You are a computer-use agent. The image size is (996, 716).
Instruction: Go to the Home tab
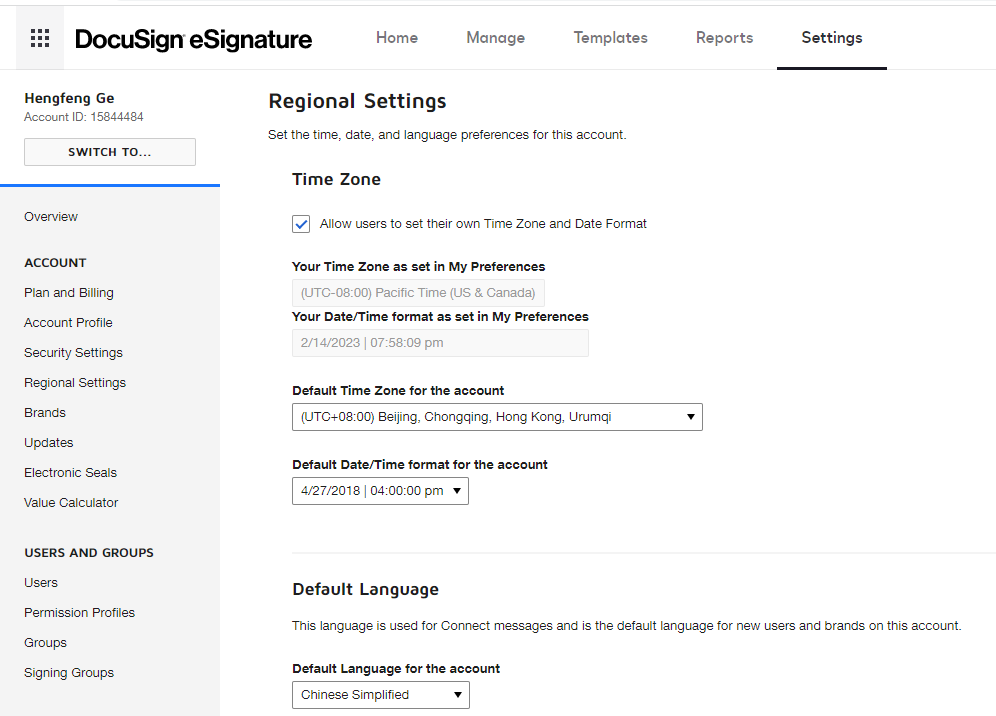tap(397, 38)
